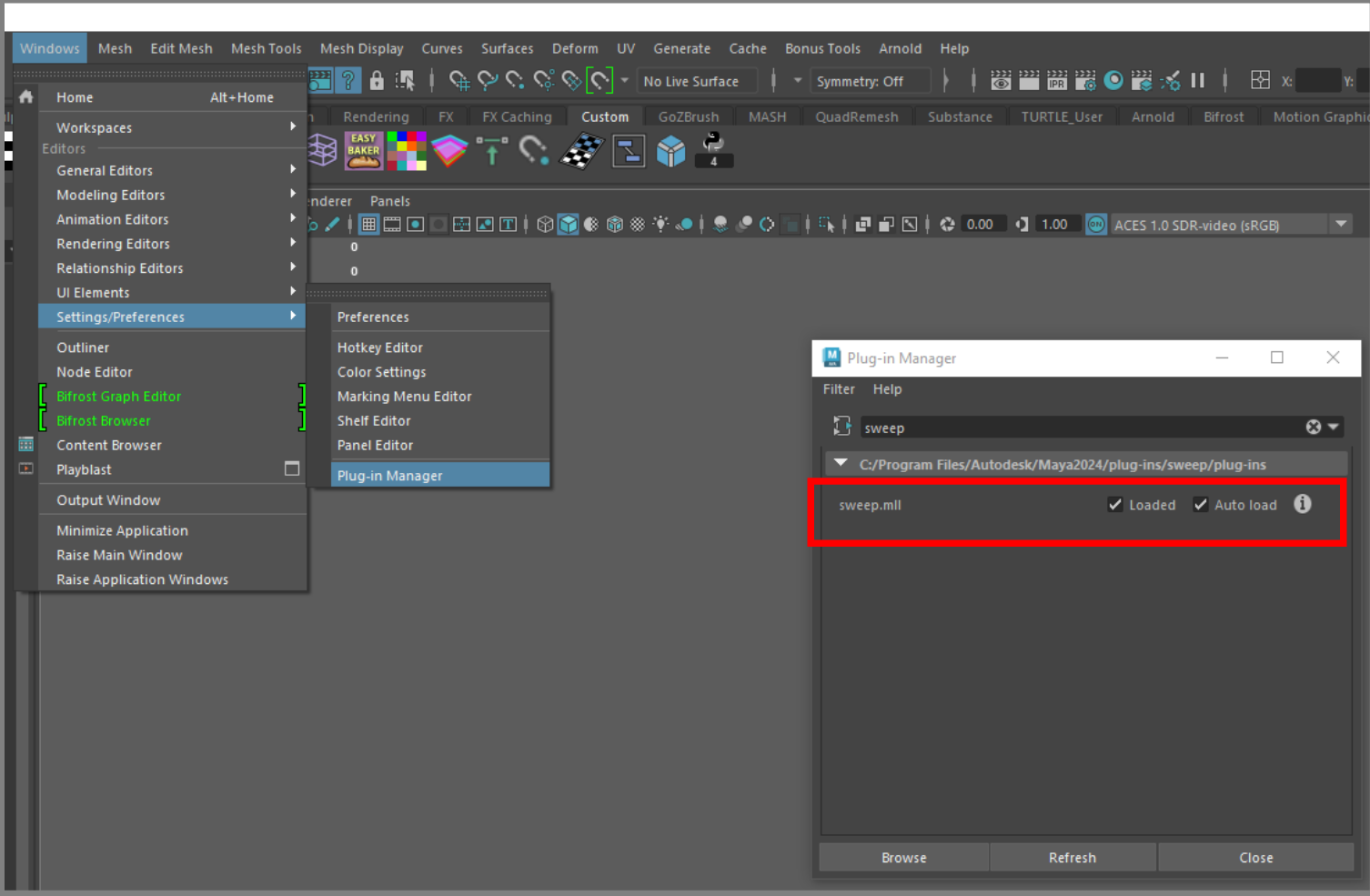This screenshot has width=1370, height=896.
Task: Click the sweep.mll plug-in info icon
Action: (x=1303, y=504)
